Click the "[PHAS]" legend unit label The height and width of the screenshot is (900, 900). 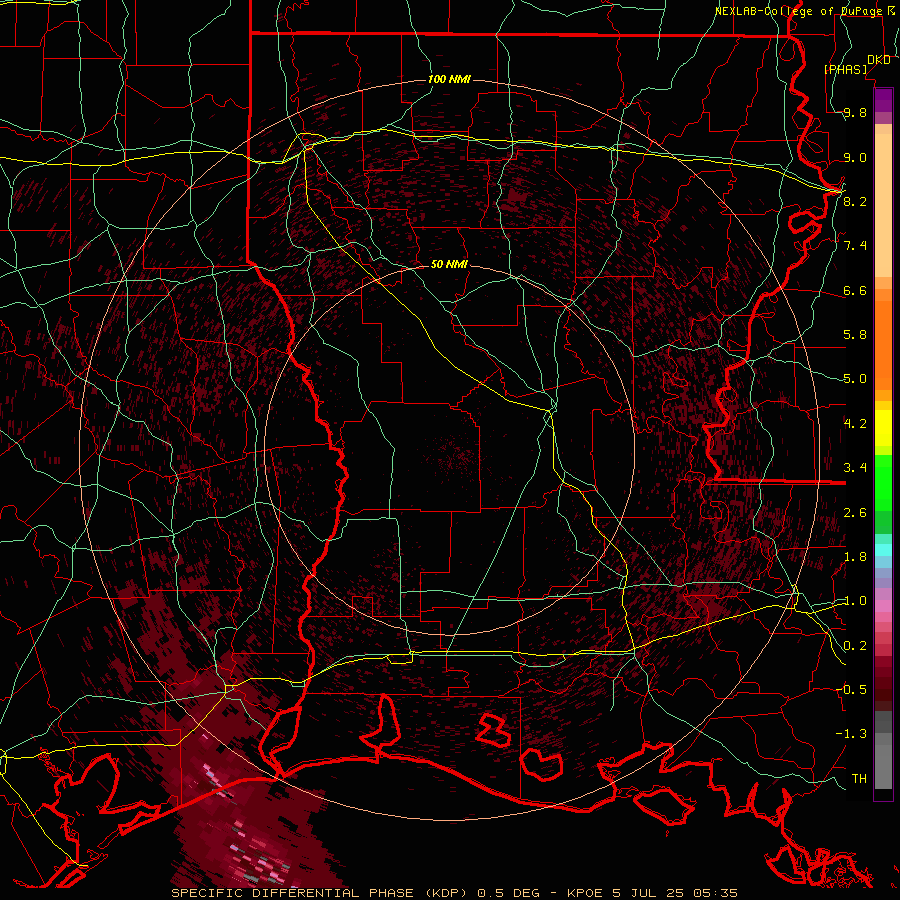(846, 69)
